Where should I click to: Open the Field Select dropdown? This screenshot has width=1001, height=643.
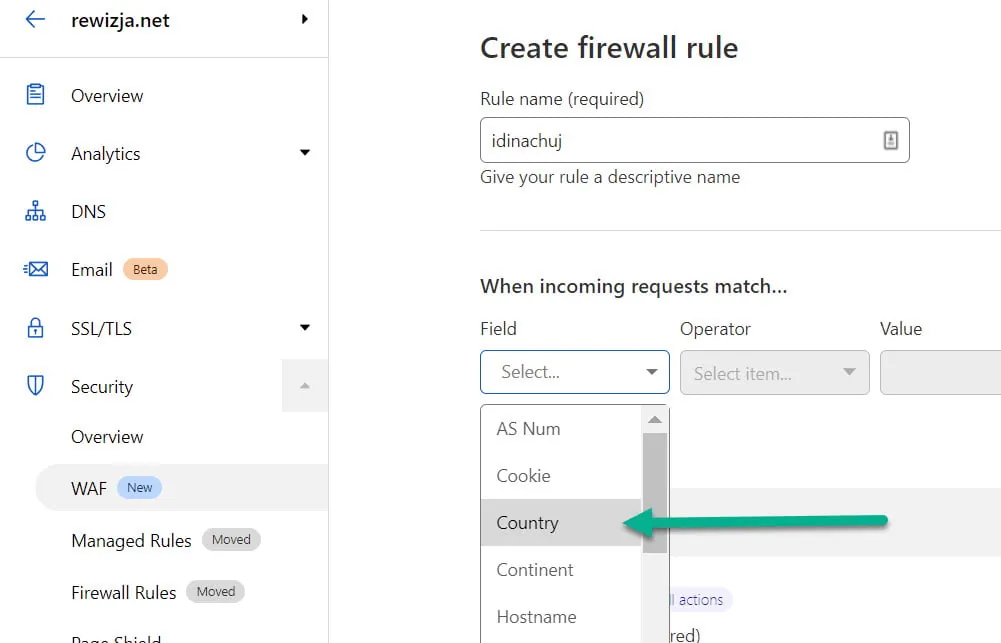click(575, 372)
